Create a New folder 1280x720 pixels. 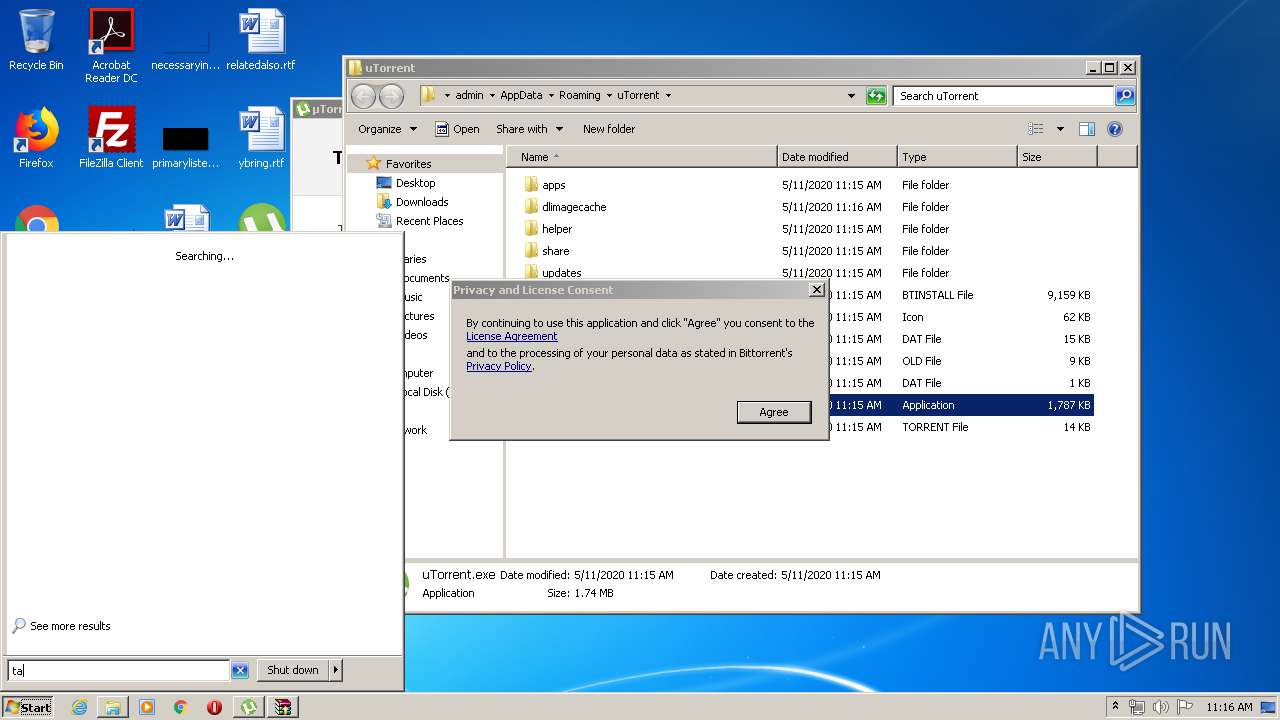pos(609,129)
